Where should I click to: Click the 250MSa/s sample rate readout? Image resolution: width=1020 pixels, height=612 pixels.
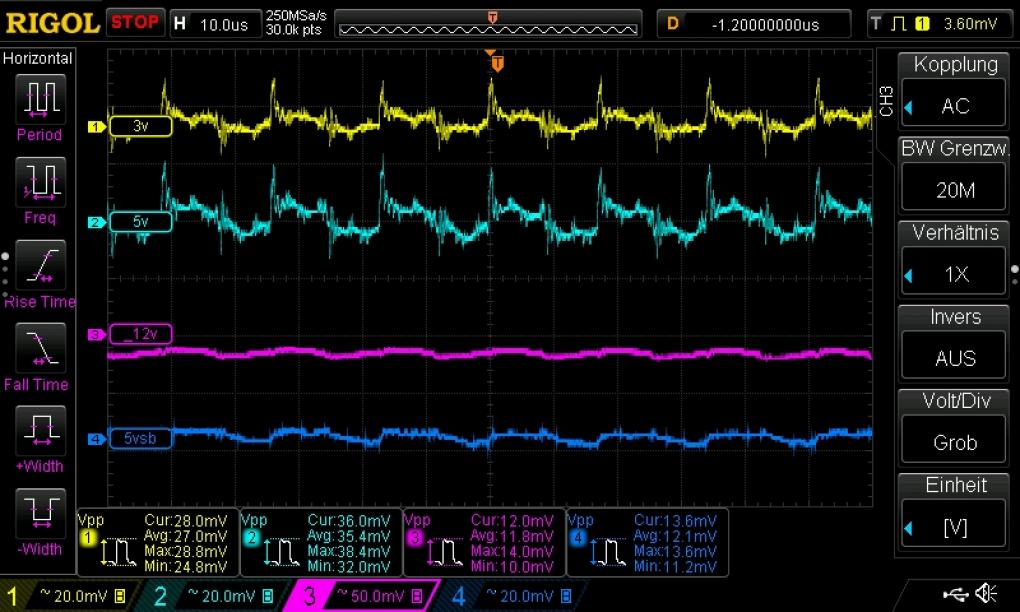coord(296,16)
